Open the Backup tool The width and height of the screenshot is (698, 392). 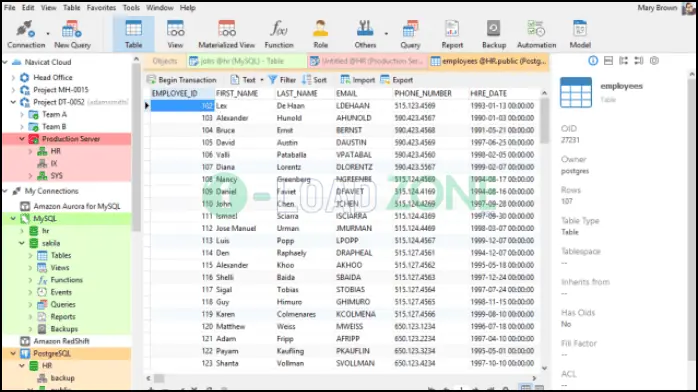pos(494,34)
